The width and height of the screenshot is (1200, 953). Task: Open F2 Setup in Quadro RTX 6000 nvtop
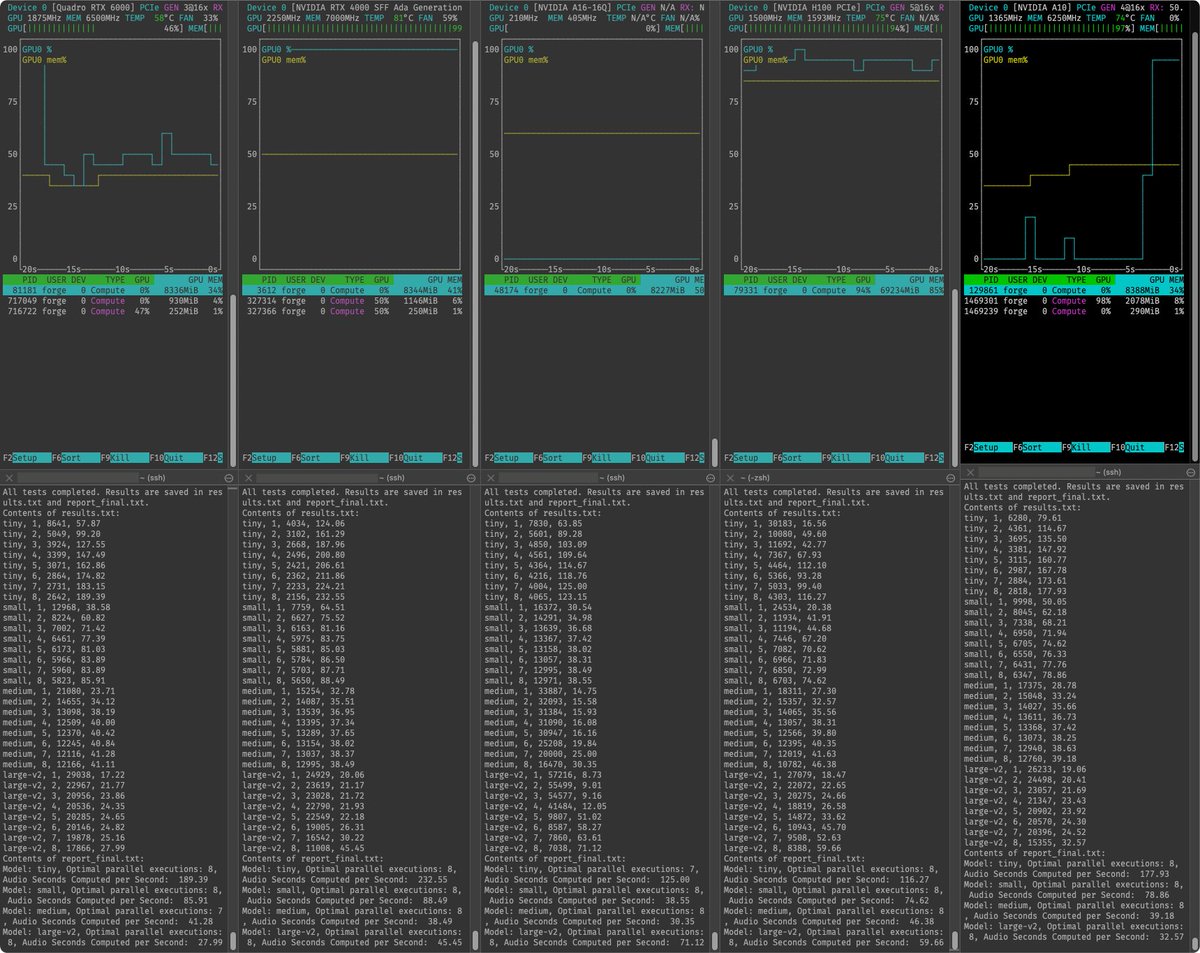coord(27,458)
